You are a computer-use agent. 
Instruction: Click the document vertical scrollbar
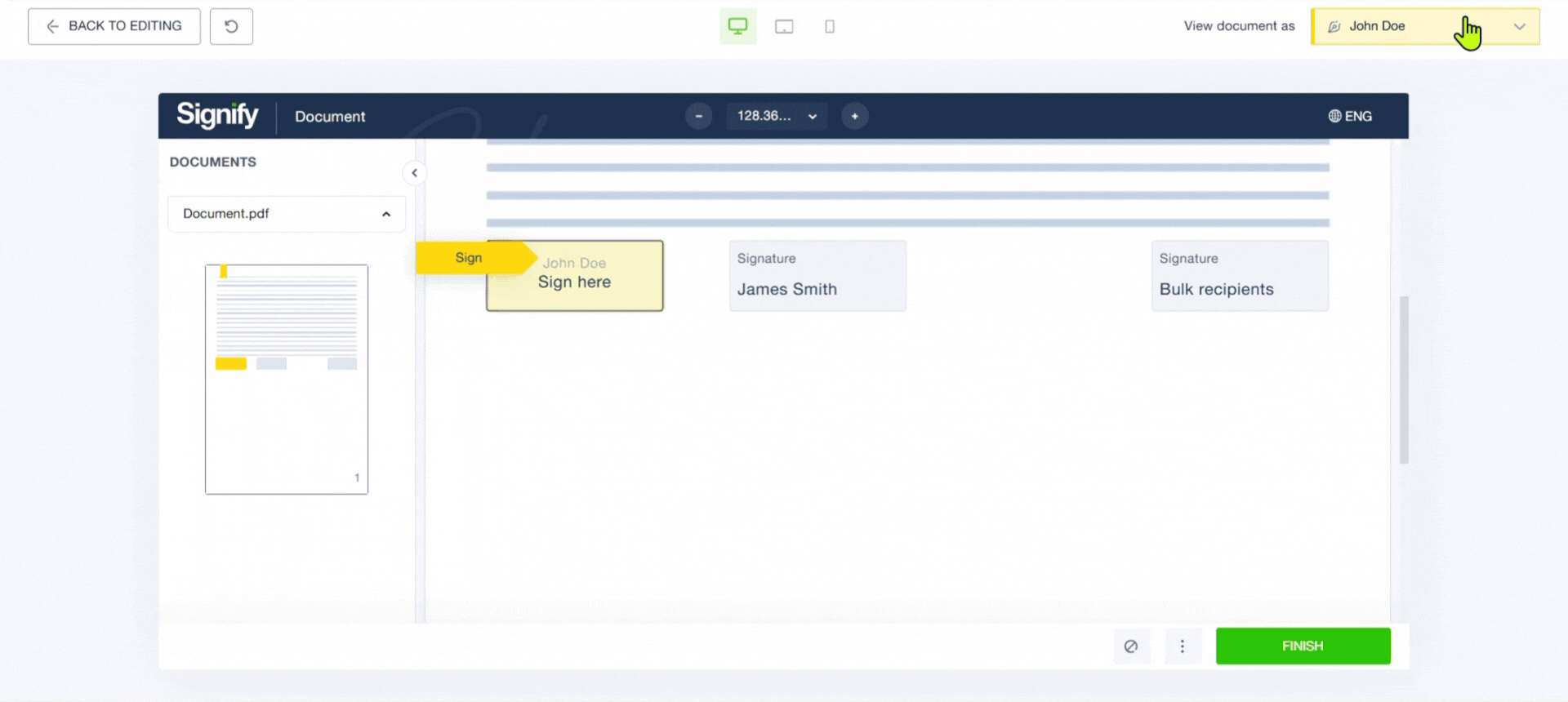pos(1404,380)
